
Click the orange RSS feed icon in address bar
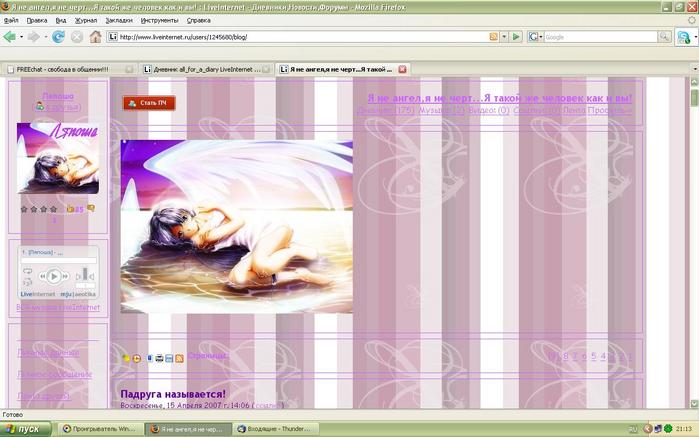(x=493, y=37)
